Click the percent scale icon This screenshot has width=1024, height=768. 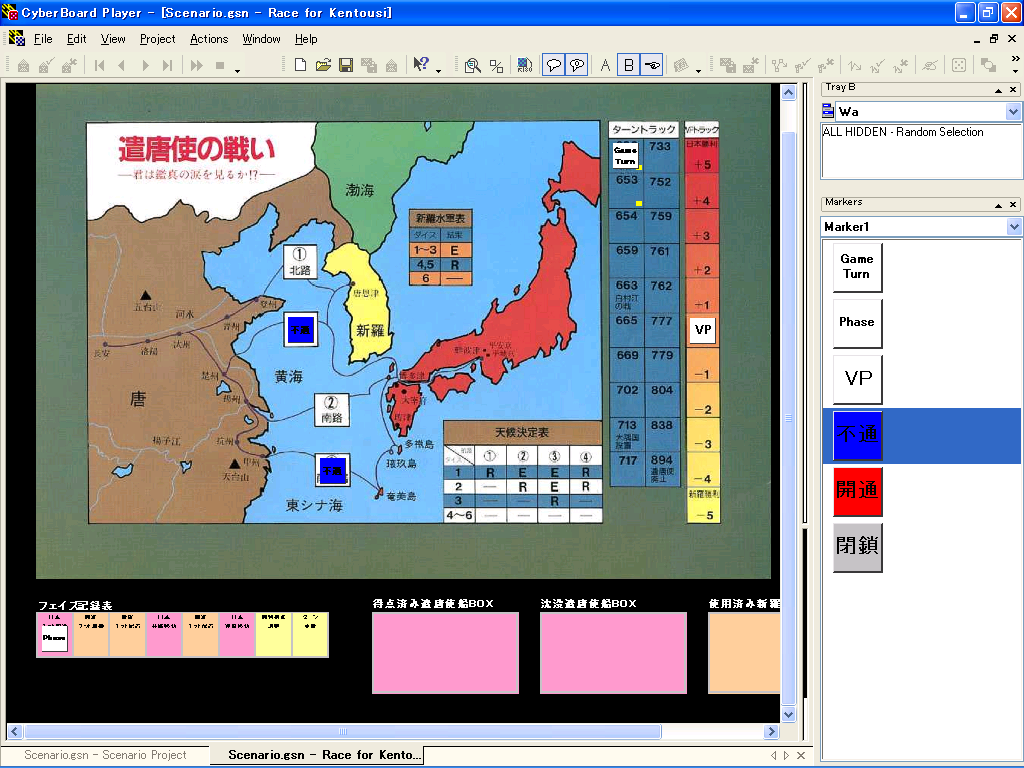coord(496,65)
